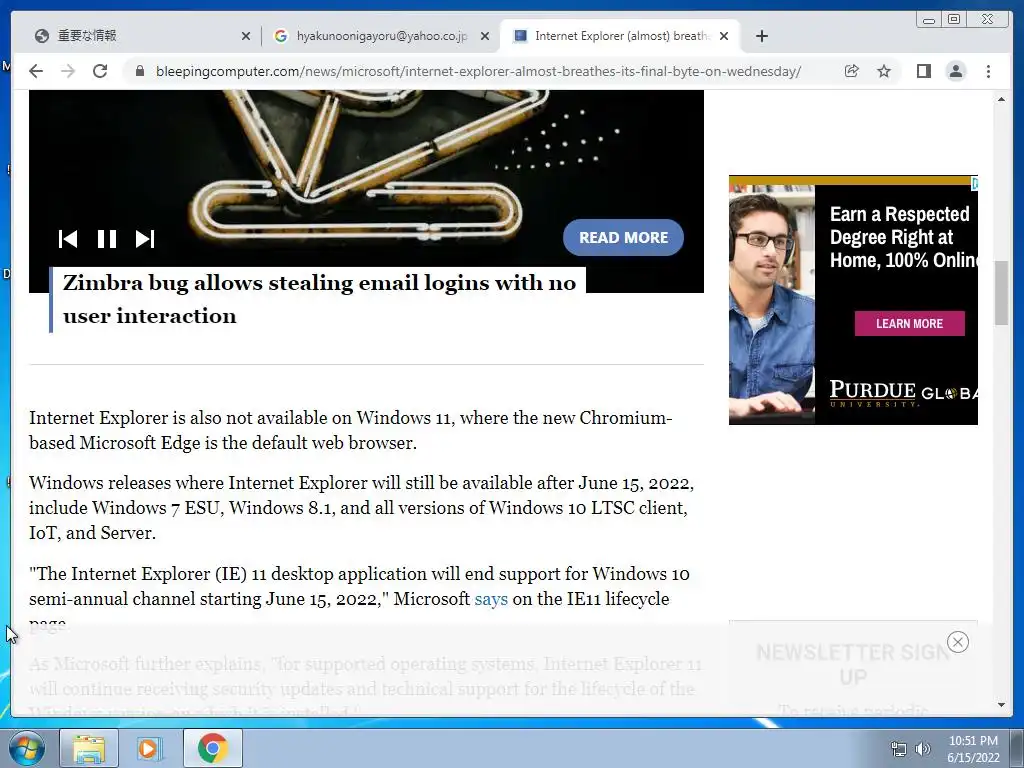The image size is (1024, 768).
Task: Go back to the previous page
Action: [x=36, y=71]
